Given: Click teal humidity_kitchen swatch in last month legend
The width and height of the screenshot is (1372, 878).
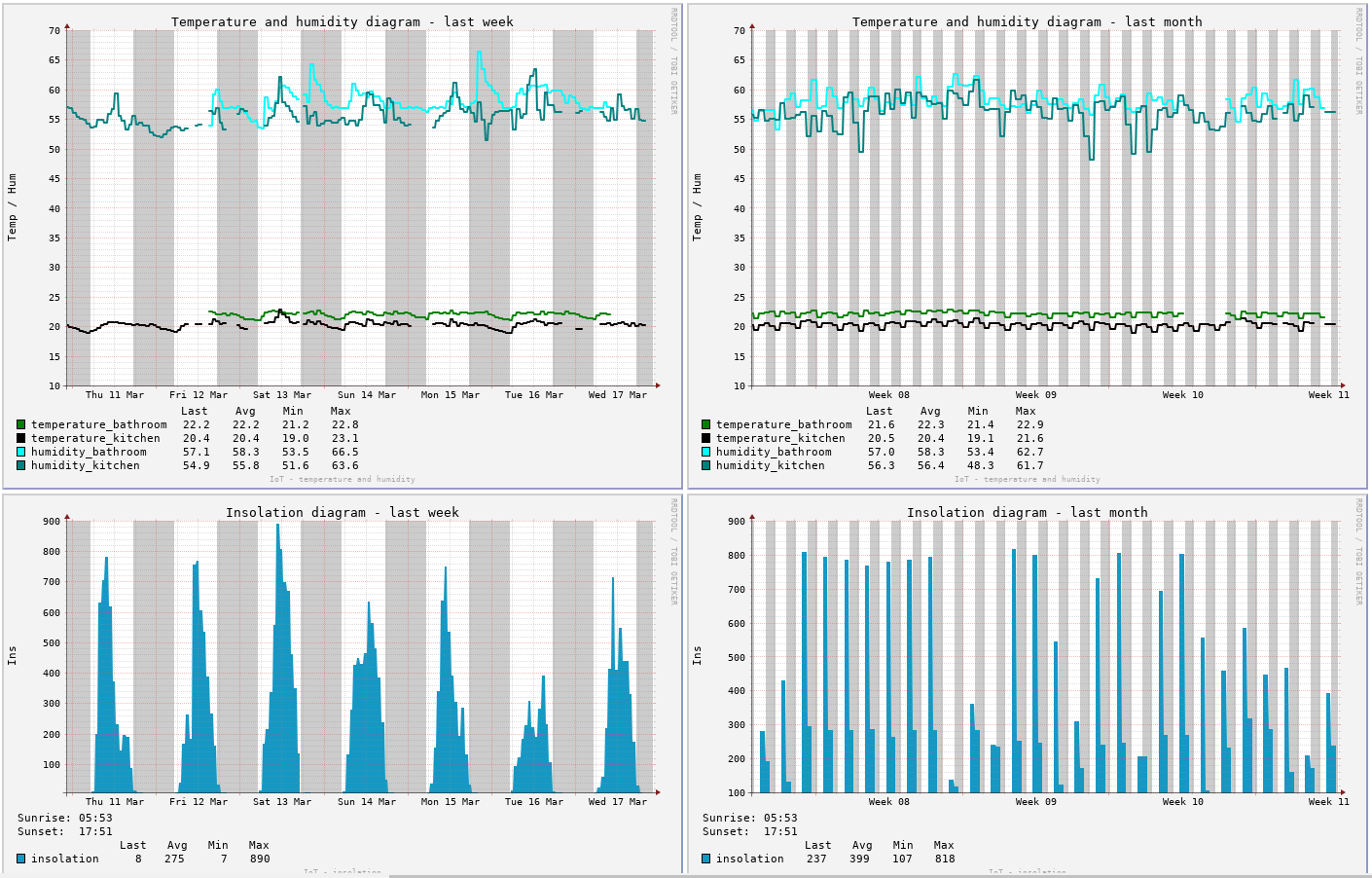Looking at the screenshot, I should [706, 465].
